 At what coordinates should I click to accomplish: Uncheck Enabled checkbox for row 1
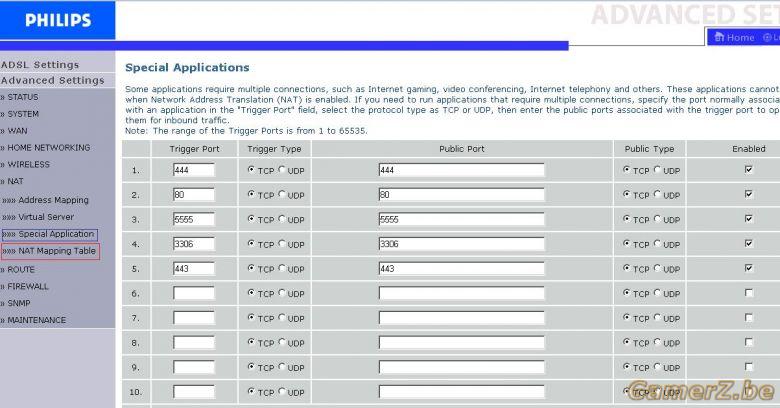[x=749, y=170]
